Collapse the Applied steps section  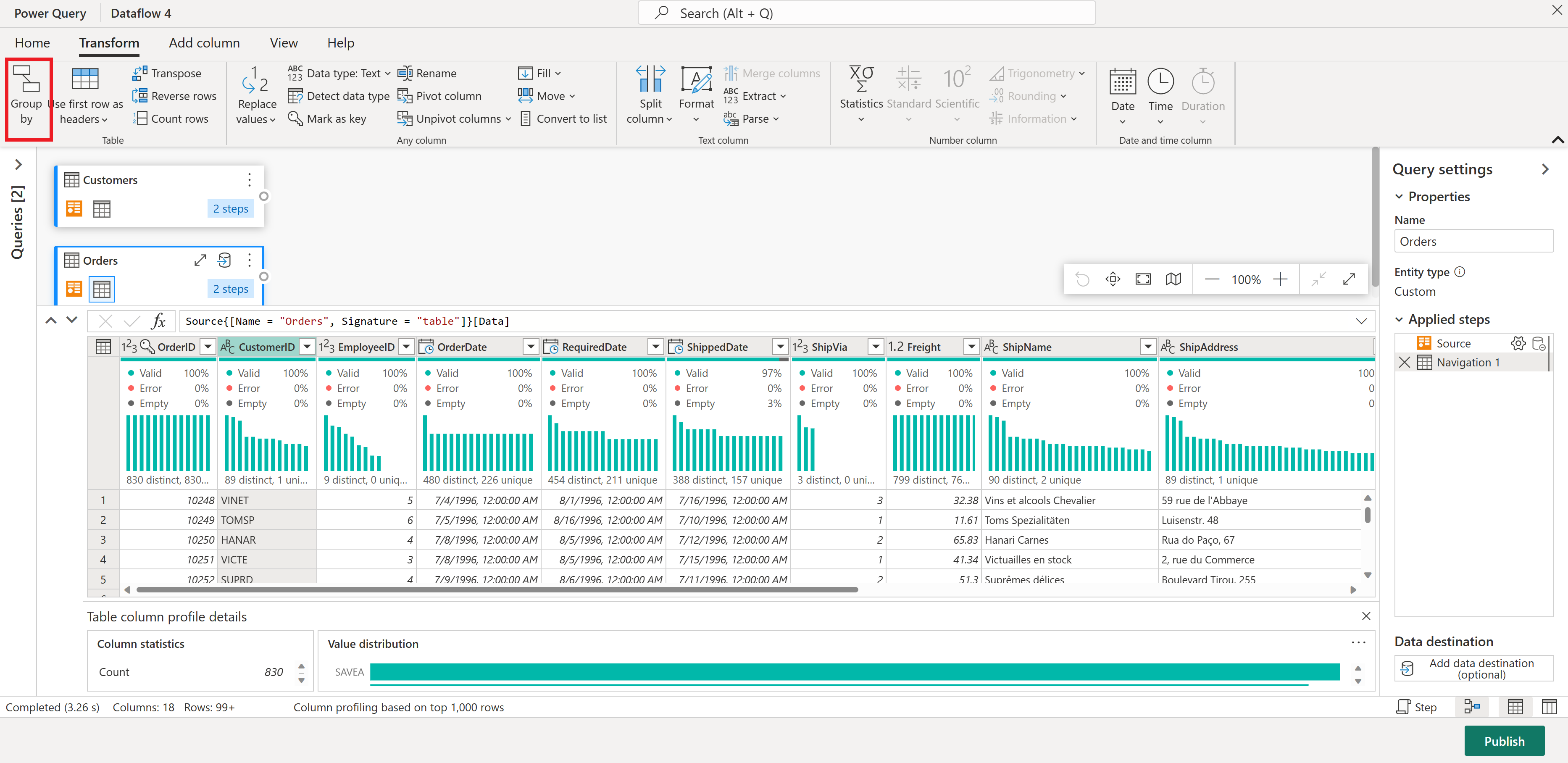coord(1399,320)
